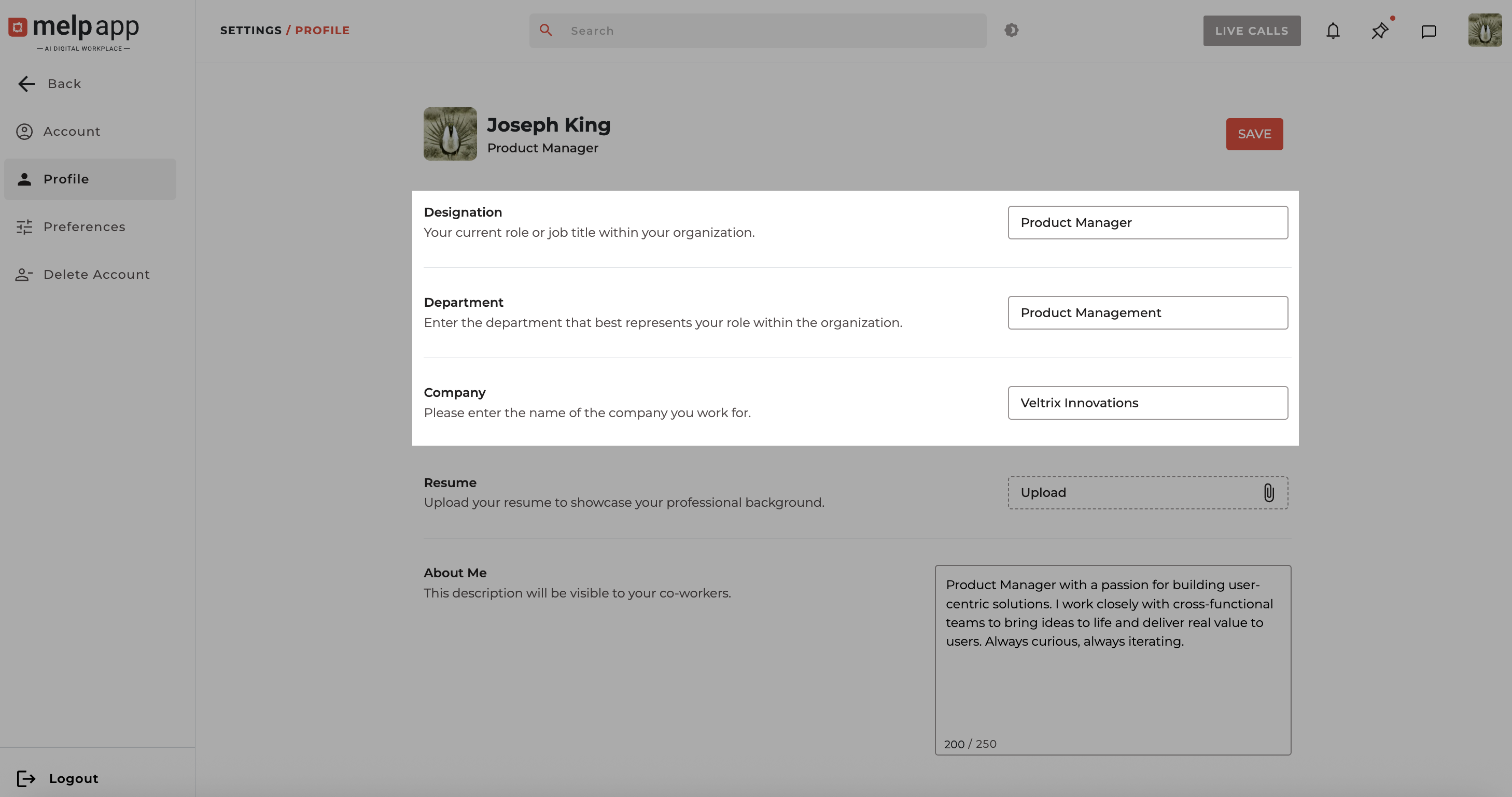This screenshot has width=1512, height=797.
Task: Log out using the Logout option
Action: tap(73, 779)
